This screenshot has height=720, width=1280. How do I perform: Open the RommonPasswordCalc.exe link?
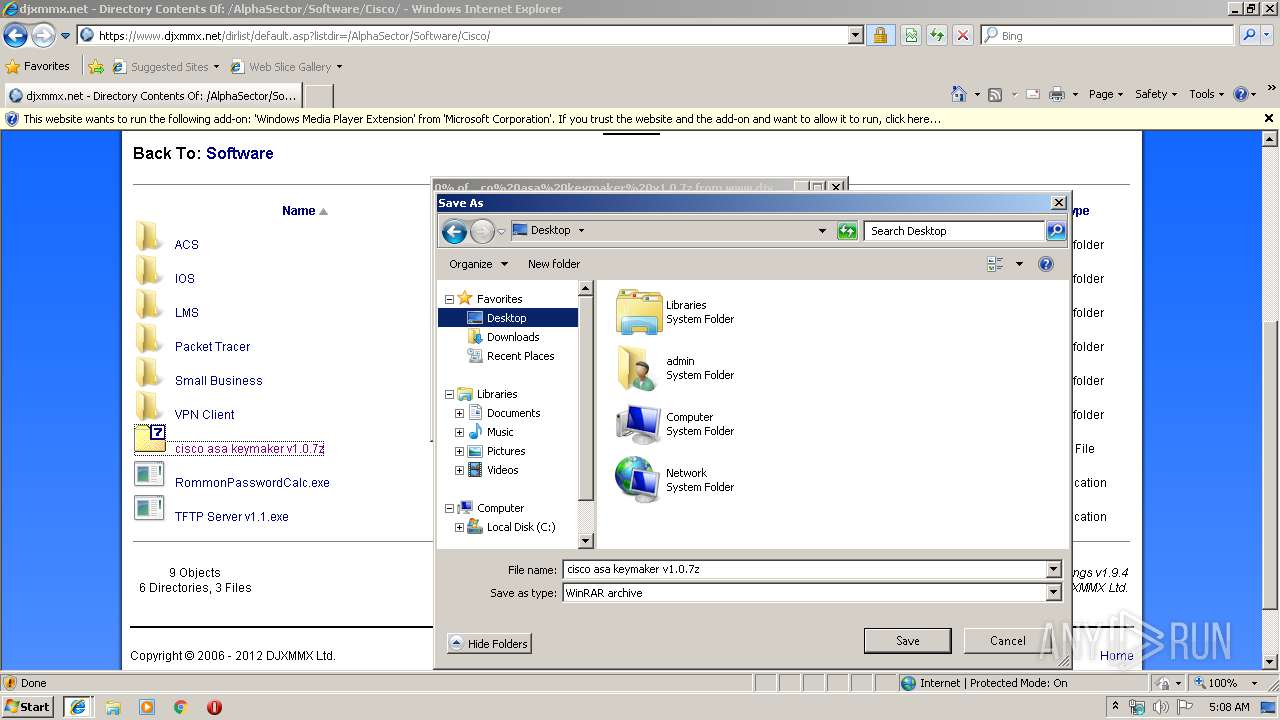pyautogui.click(x=252, y=483)
